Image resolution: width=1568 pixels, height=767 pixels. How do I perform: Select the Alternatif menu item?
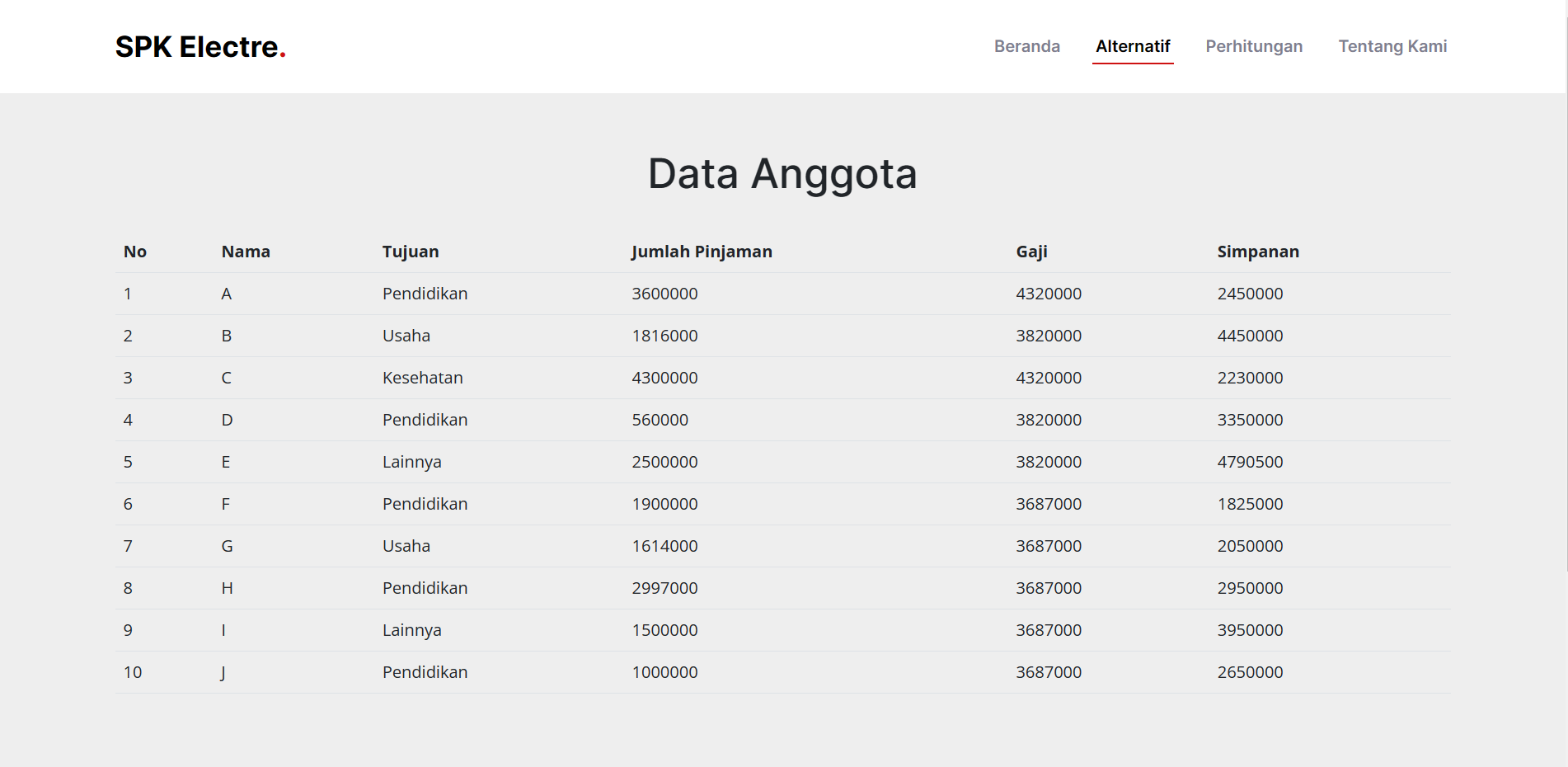pos(1133,46)
